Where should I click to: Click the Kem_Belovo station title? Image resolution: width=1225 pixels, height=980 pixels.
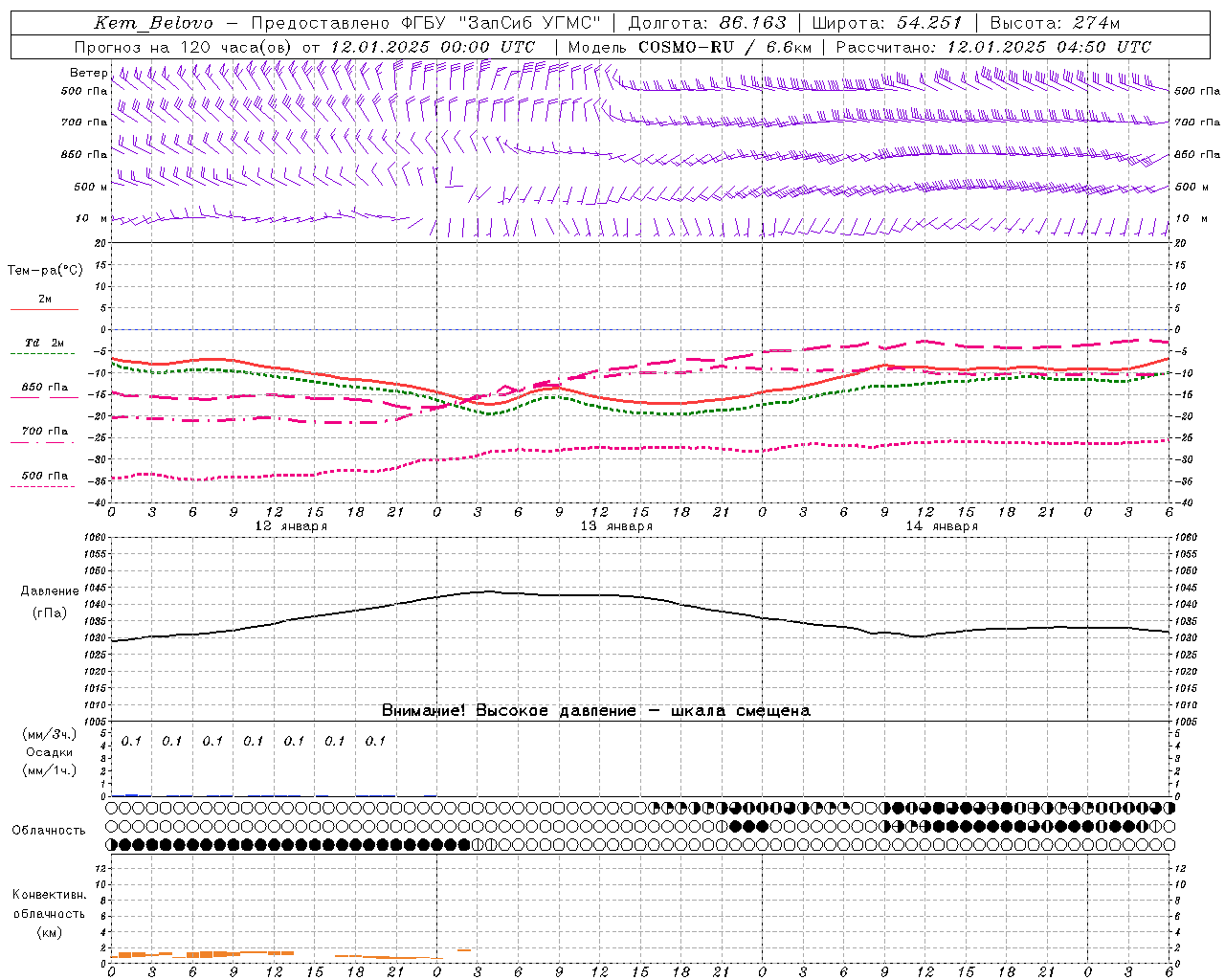[x=154, y=23]
